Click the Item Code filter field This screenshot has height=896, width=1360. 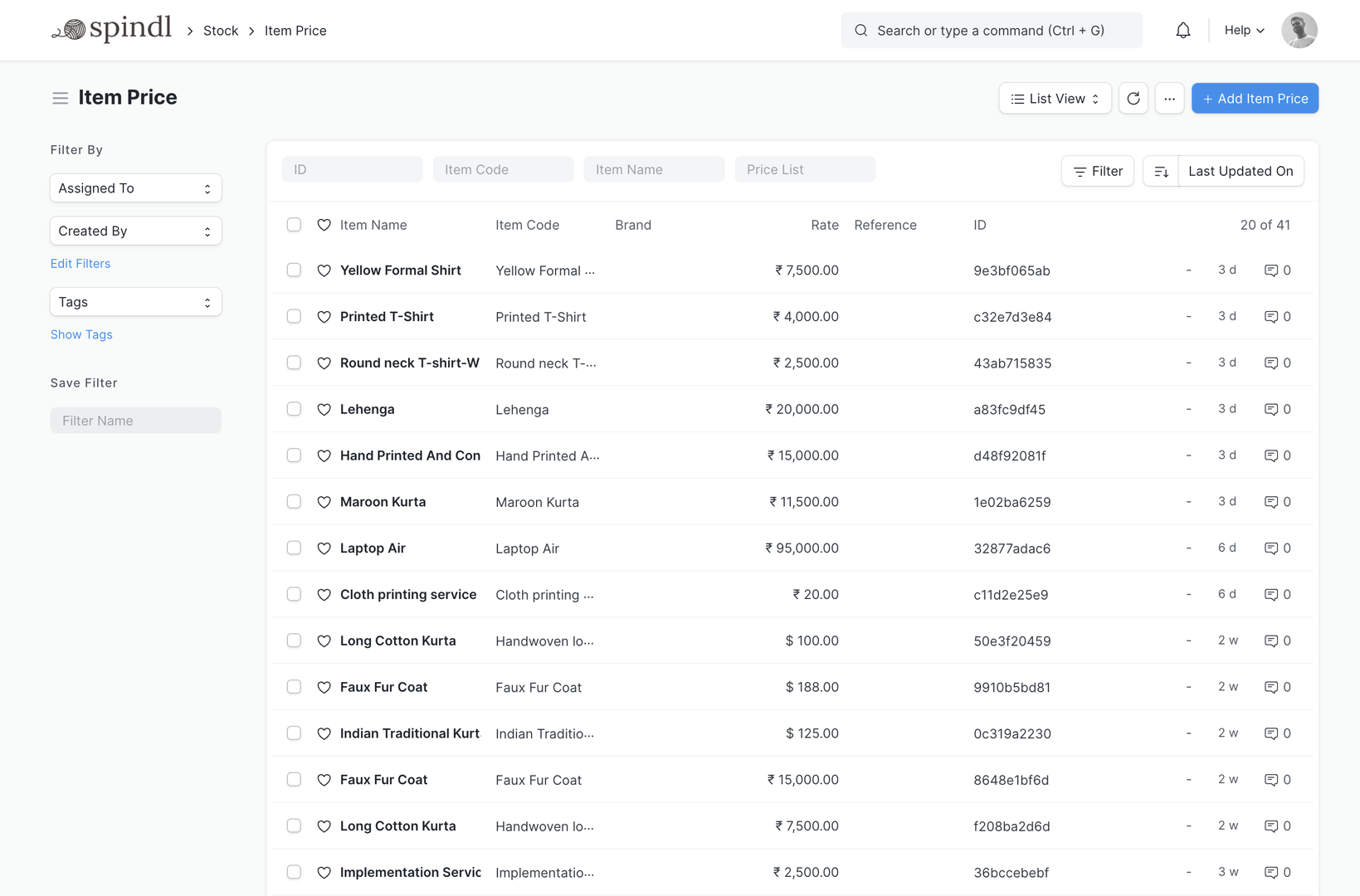click(503, 169)
